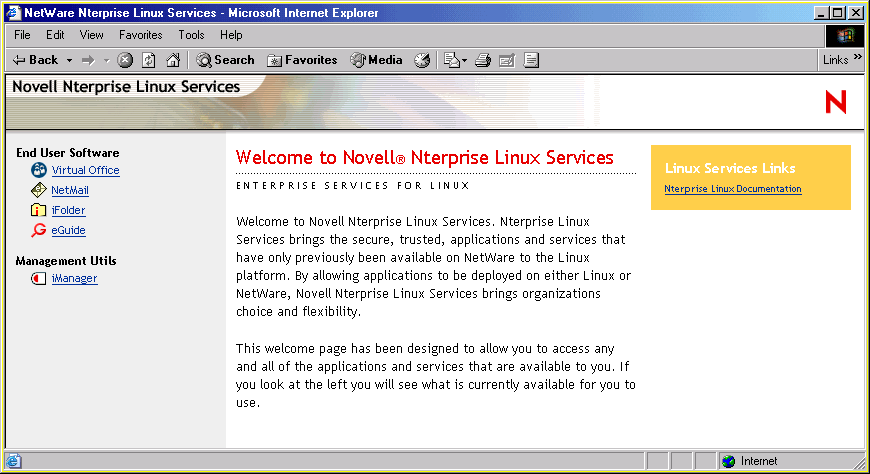Viewport: 870px width, 474px height.
Task: Open the eGuide link
Action: [x=68, y=230]
